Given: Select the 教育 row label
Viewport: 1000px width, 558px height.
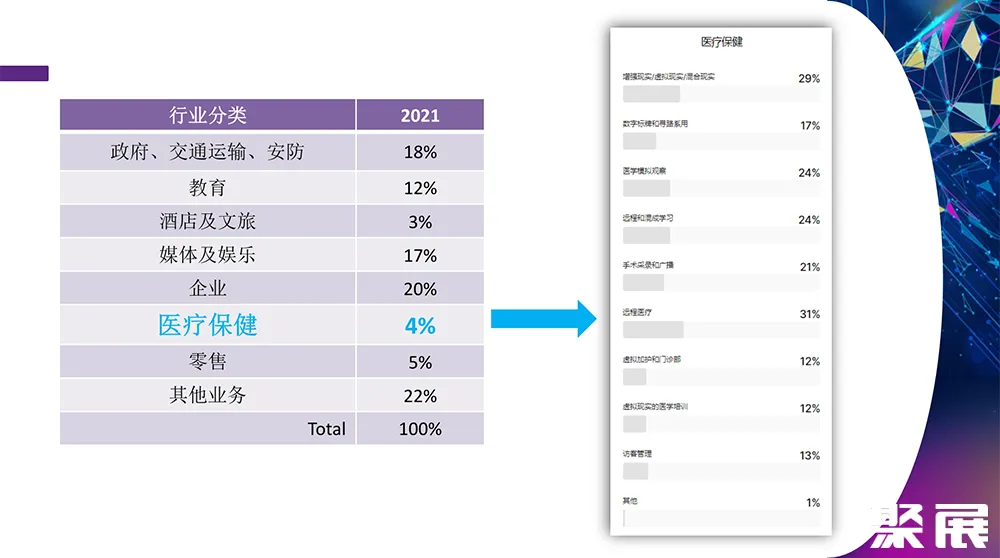Looking at the screenshot, I should click(207, 188).
